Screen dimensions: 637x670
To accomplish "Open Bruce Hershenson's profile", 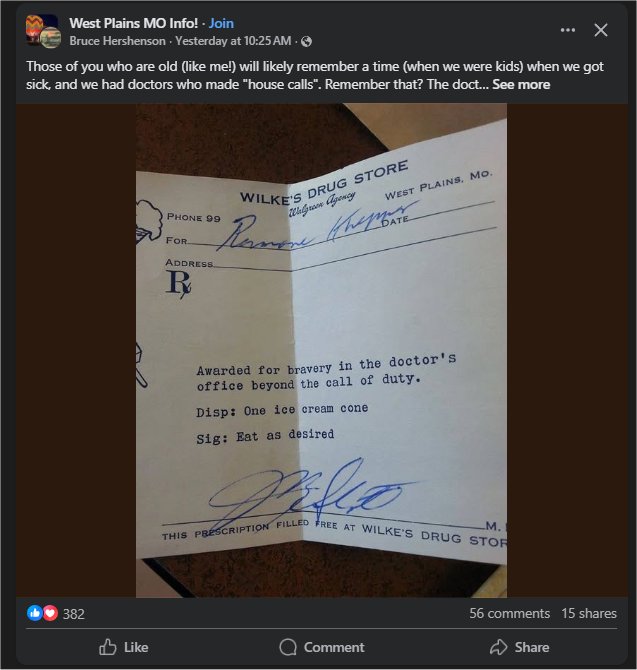I will tap(117, 41).
